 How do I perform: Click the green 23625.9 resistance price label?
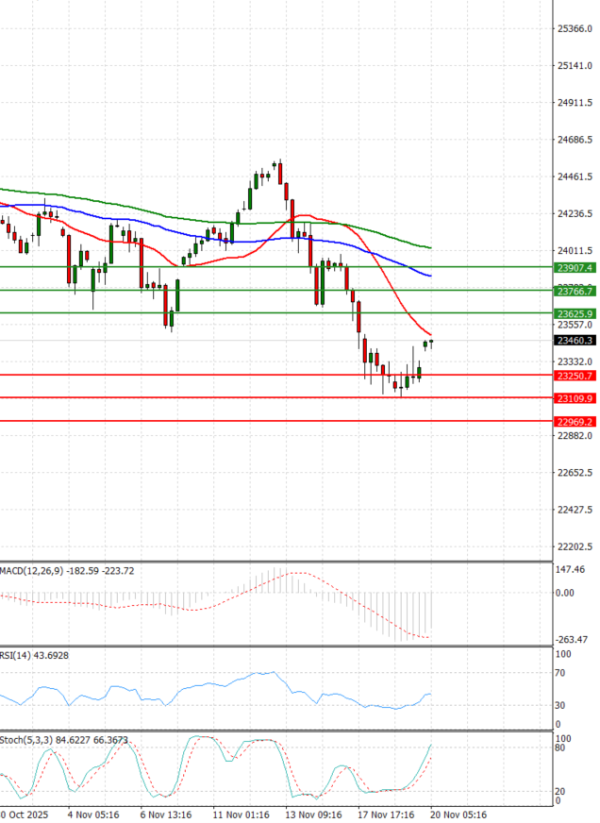point(574,314)
